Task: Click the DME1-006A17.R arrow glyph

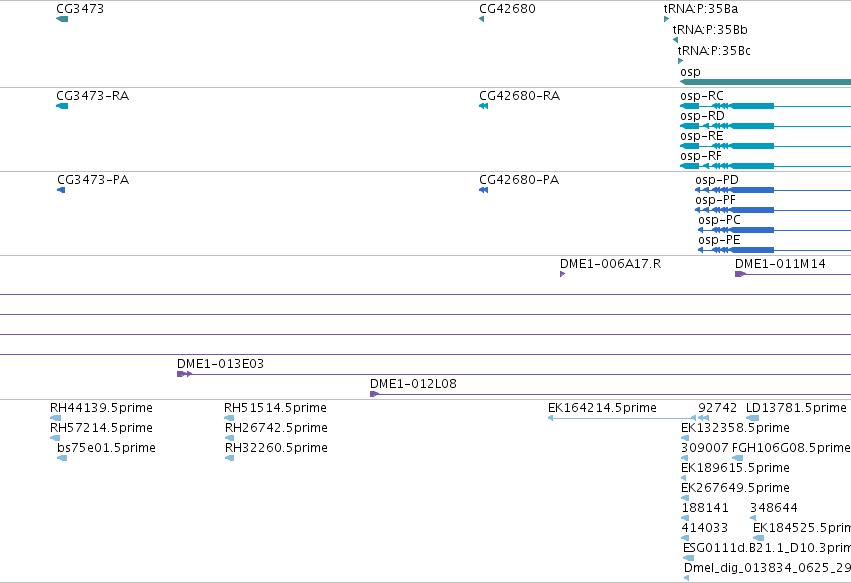Action: pyautogui.click(x=562, y=274)
